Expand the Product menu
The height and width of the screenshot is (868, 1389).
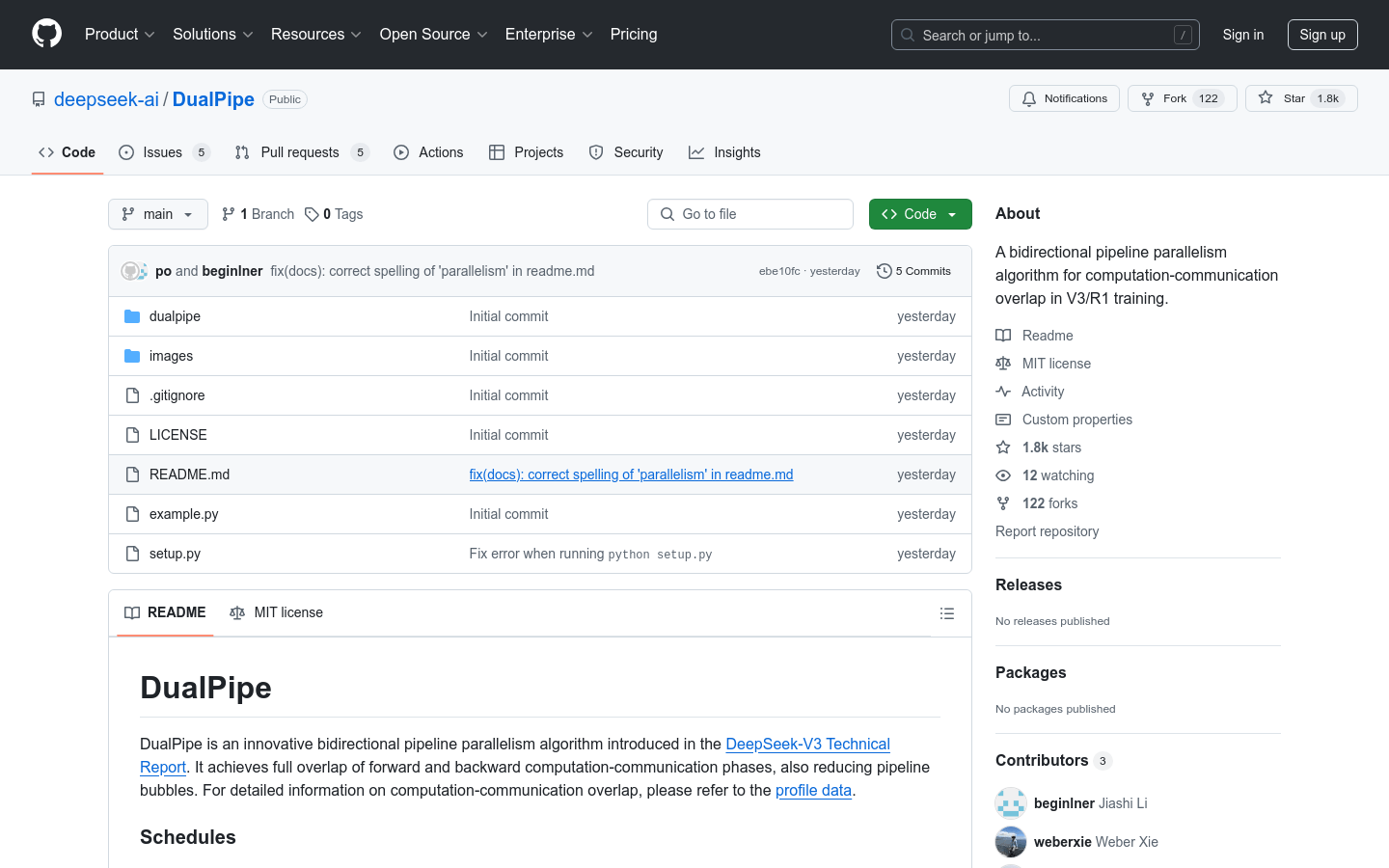pos(120,34)
